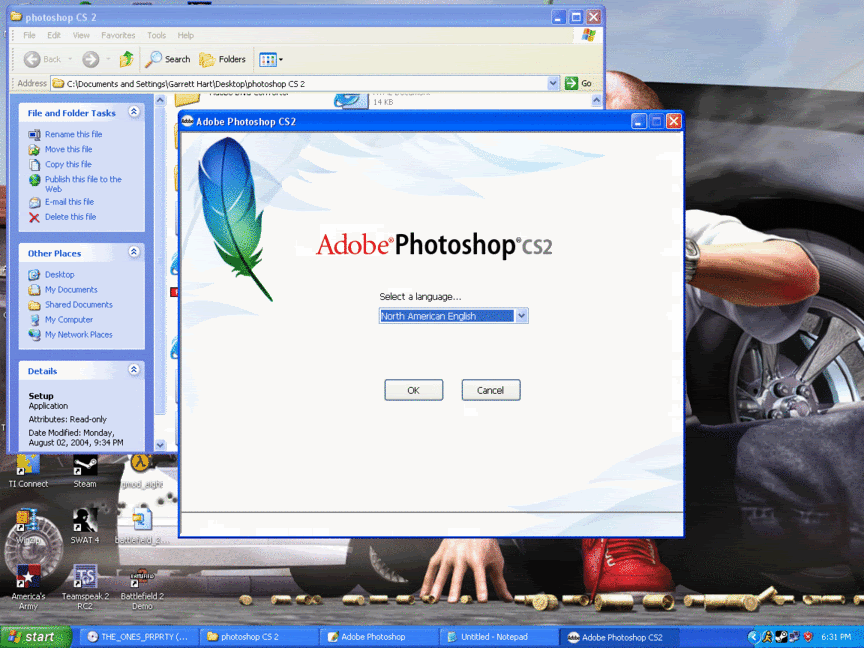Screen dimensions: 864x648
Task: Collapse the Details panel
Action: [x=133, y=370]
